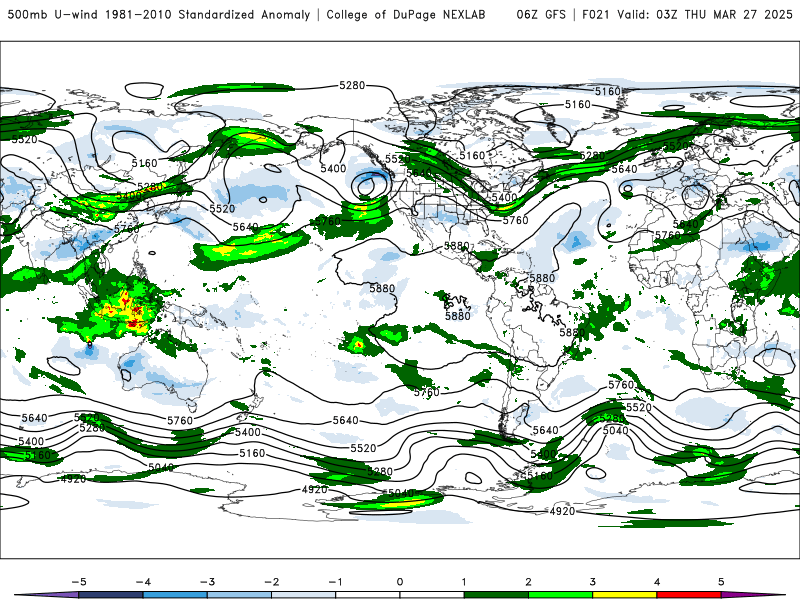800x600 pixels.
Task: Click the 5400 contour label in the Gulf of Alaska
Action: [333, 168]
